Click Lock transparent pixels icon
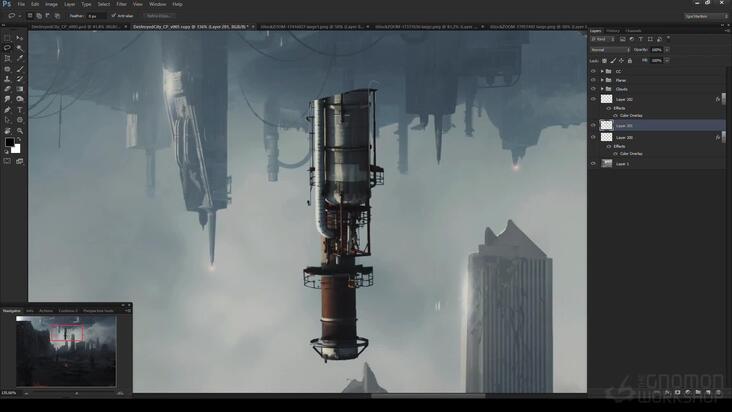 pyautogui.click(x=605, y=61)
